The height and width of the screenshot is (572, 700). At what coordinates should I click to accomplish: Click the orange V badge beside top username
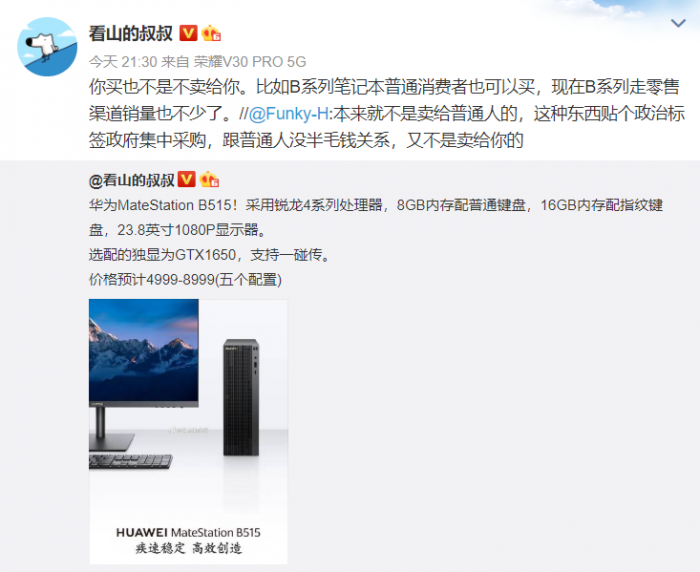pos(188,33)
